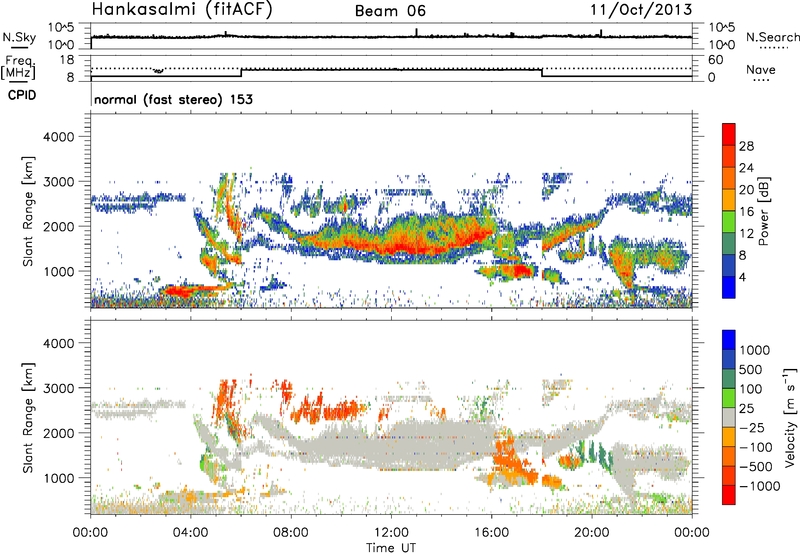The width and height of the screenshot is (800, 554).
Task: Click the Beam 06 label
Action: coord(390,11)
